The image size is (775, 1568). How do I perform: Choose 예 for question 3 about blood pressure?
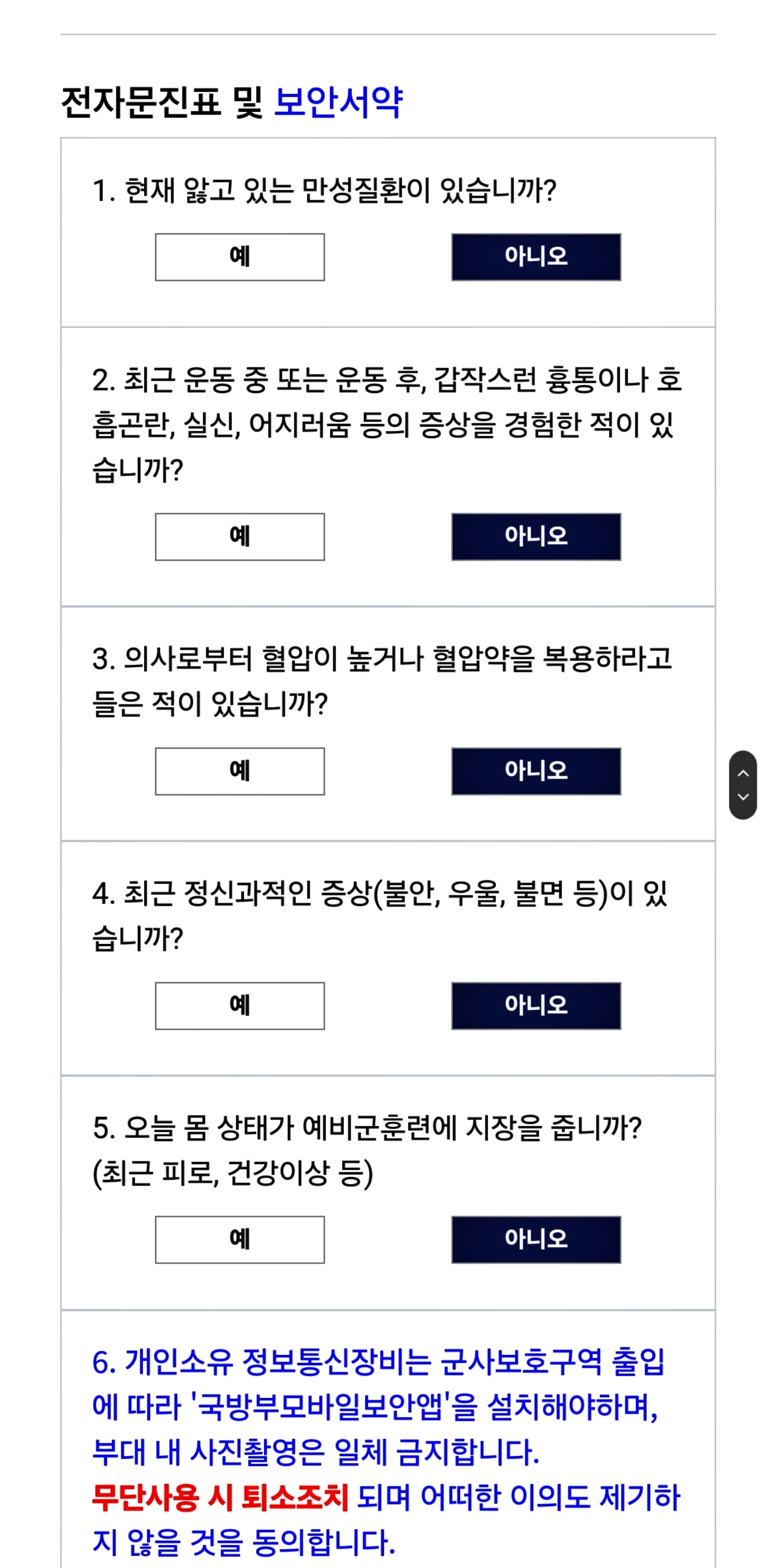pos(240,772)
